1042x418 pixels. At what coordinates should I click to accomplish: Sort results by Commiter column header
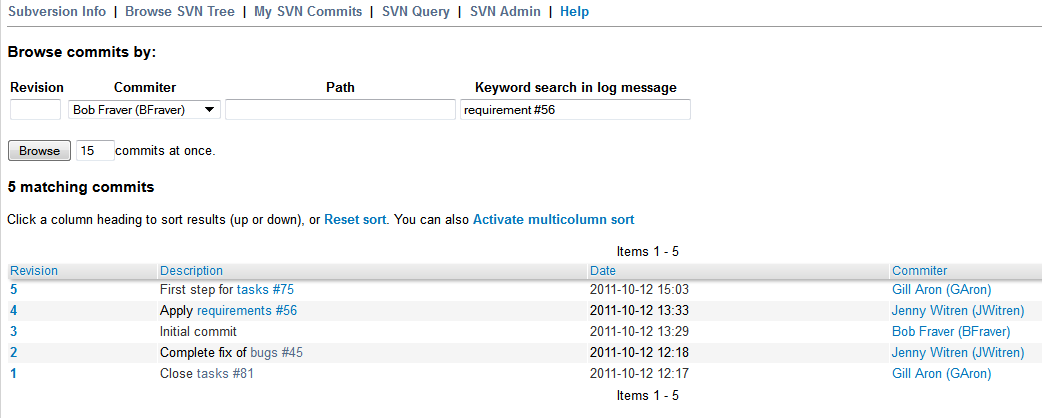pyautogui.click(x=920, y=270)
